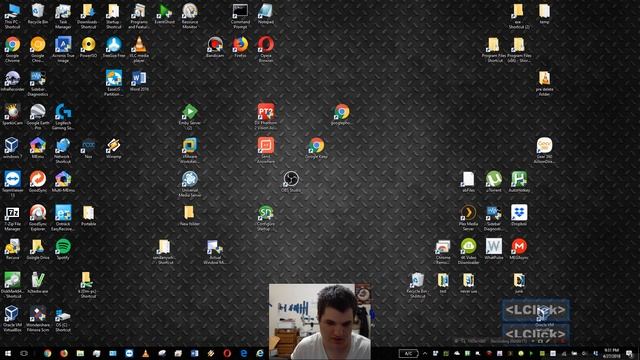Open the New folder desktop icon
The image size is (640, 360).
[189, 215]
